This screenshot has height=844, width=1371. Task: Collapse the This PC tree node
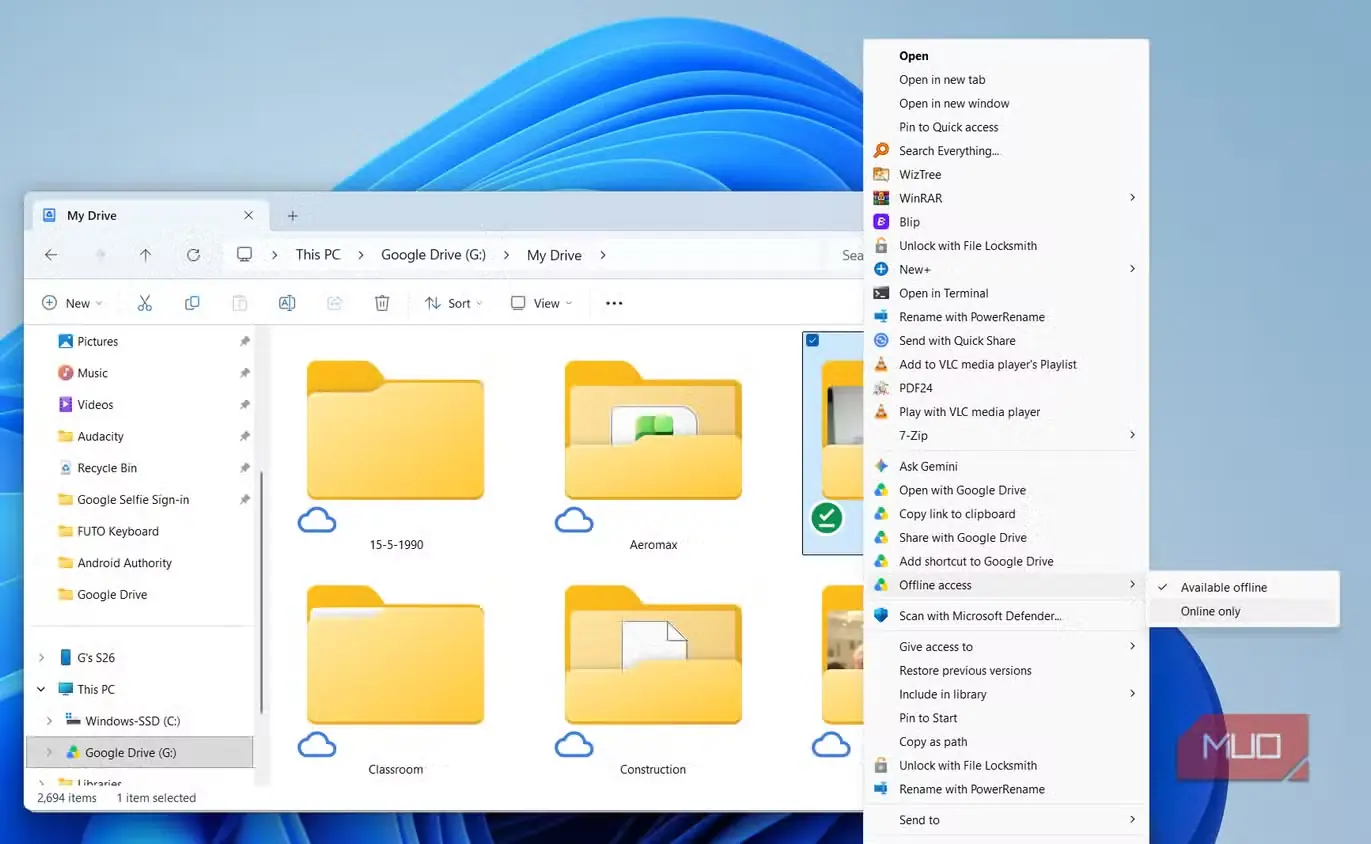point(41,689)
